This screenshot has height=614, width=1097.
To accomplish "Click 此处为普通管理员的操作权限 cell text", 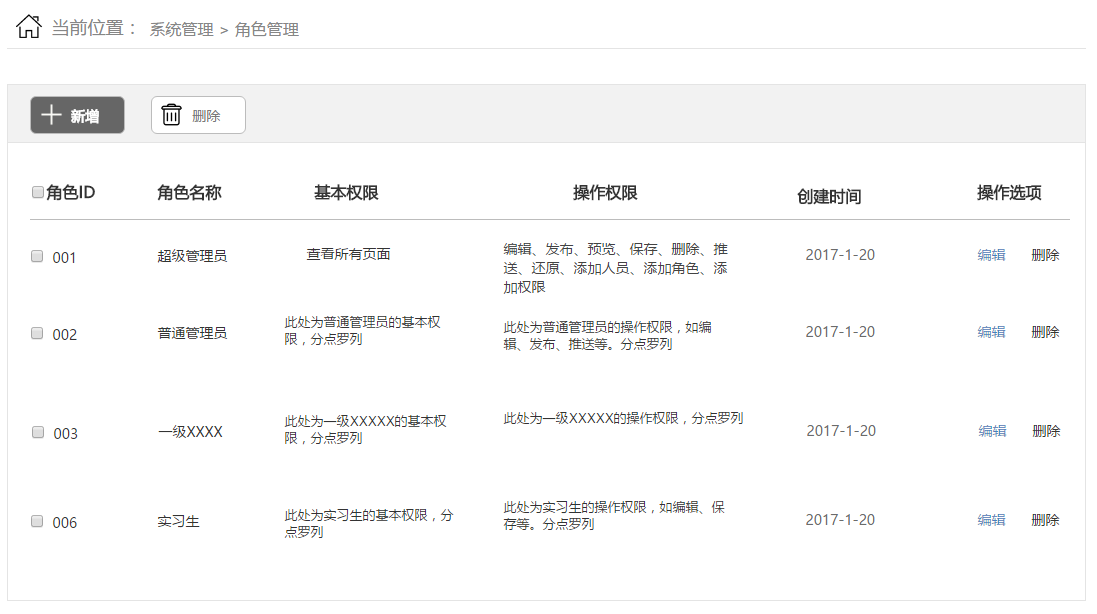I will 607,336.
